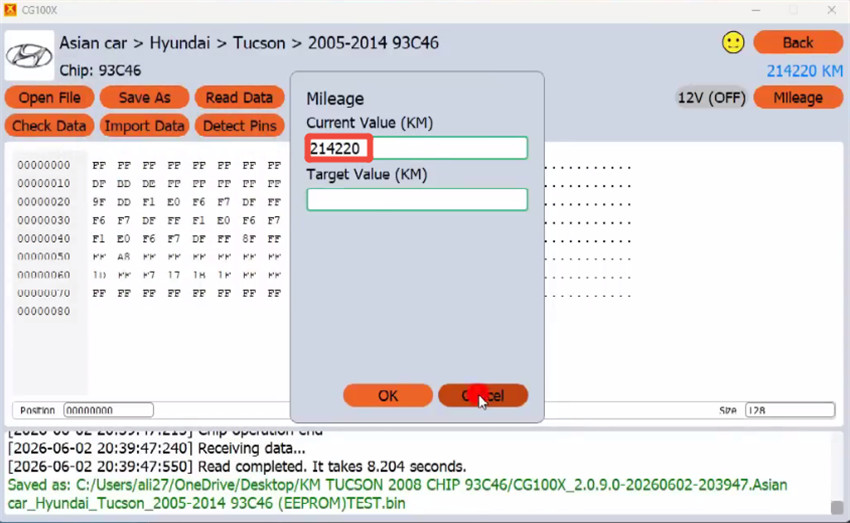850x523 pixels.
Task: Minimize the CG100X window
Action: click(x=756, y=10)
